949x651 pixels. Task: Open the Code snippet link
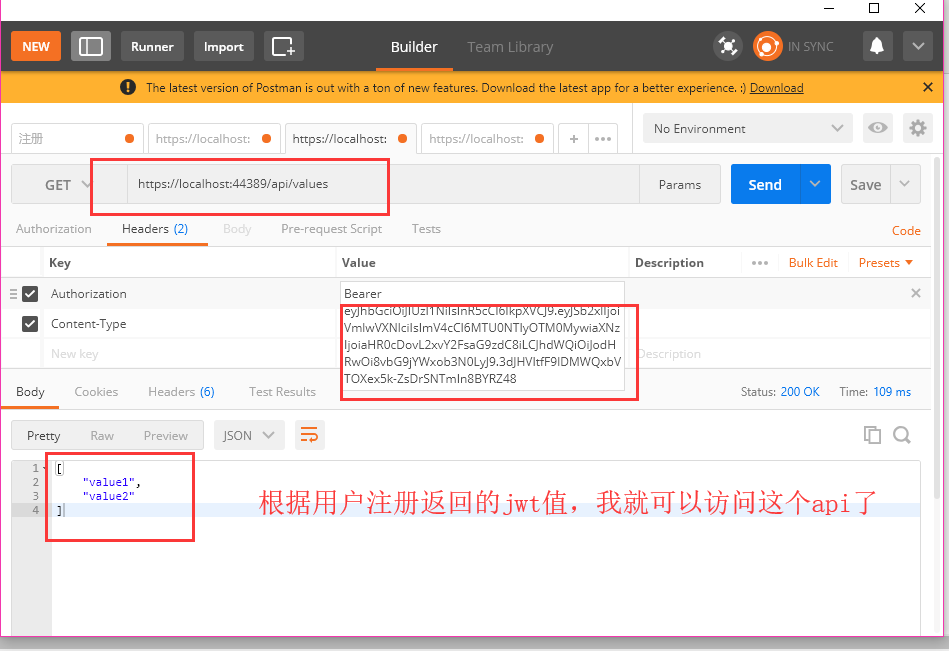(906, 231)
